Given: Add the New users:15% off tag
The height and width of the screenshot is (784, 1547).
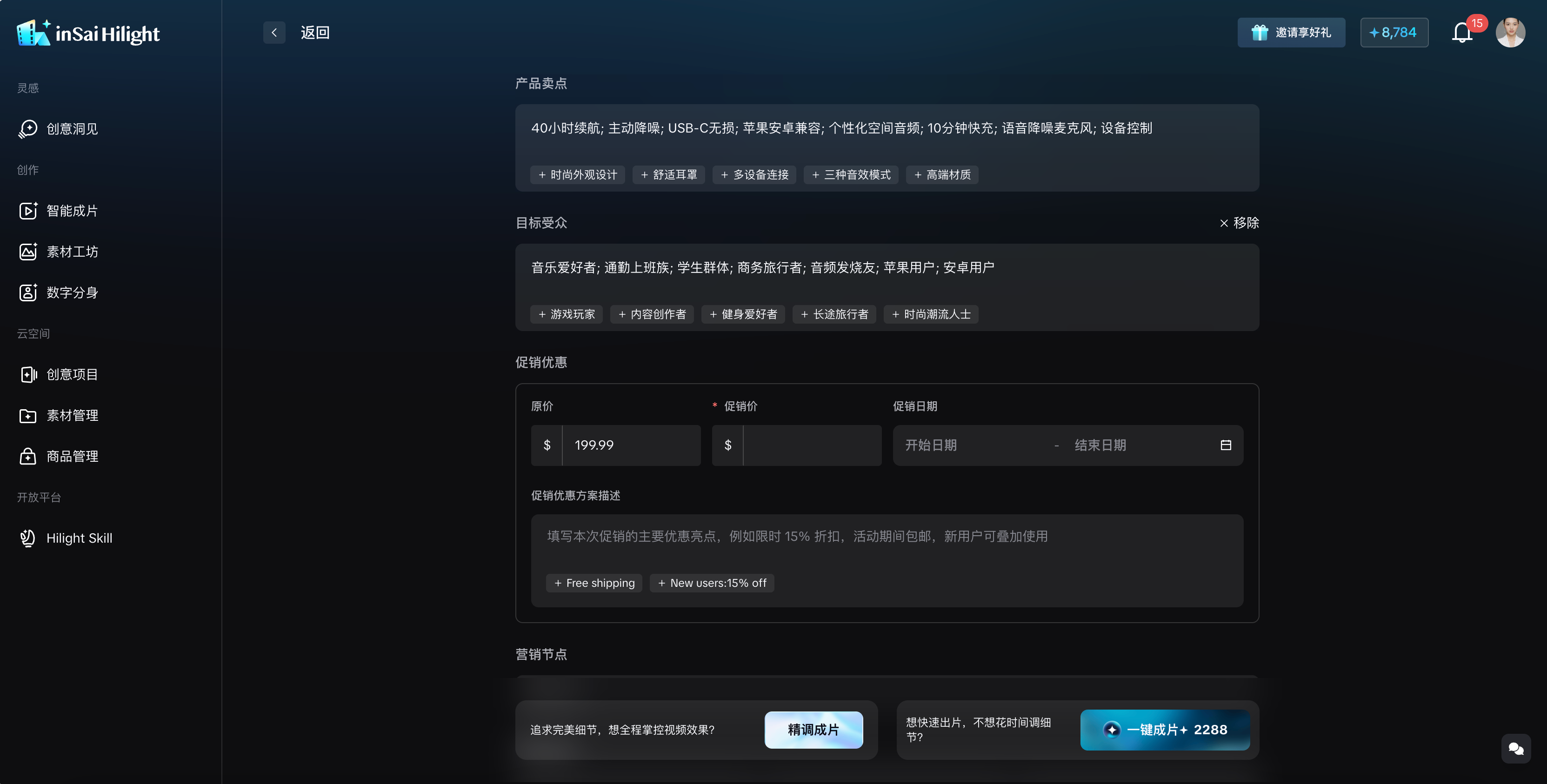Looking at the screenshot, I should (x=712, y=584).
